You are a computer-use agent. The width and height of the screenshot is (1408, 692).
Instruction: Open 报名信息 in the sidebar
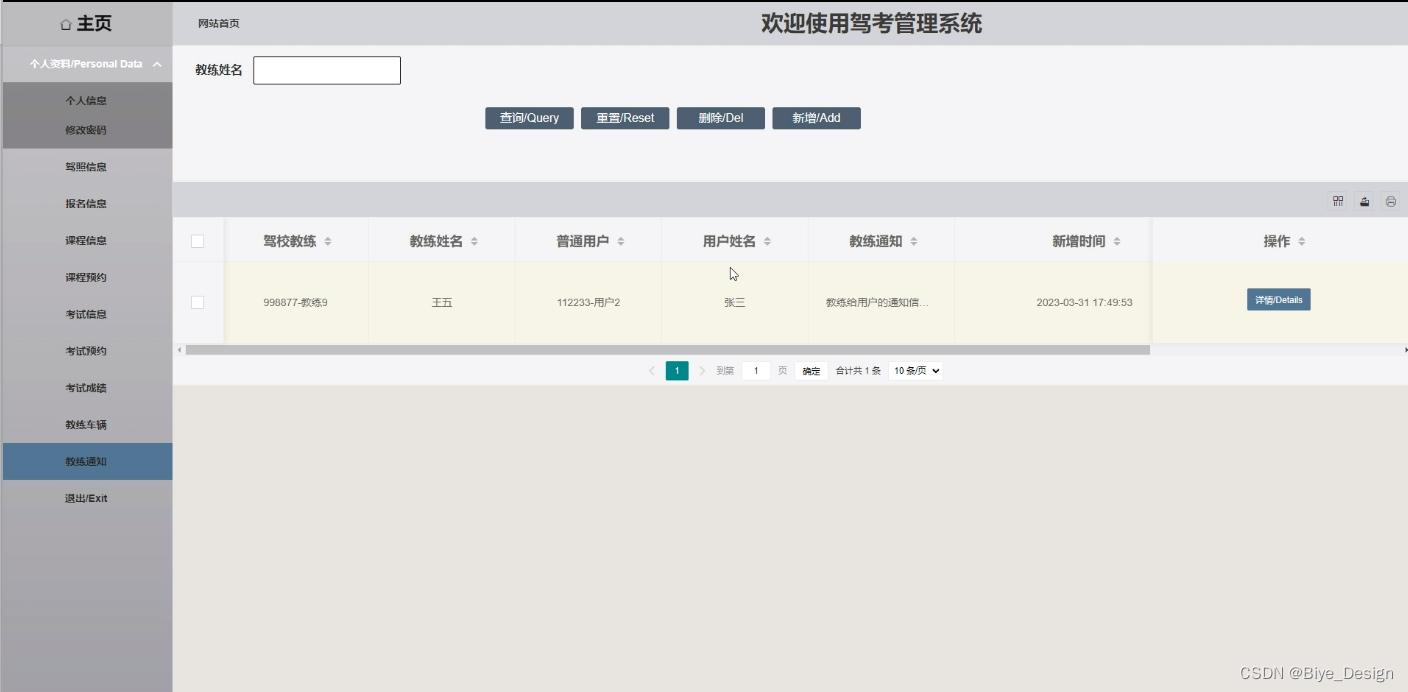pos(86,204)
